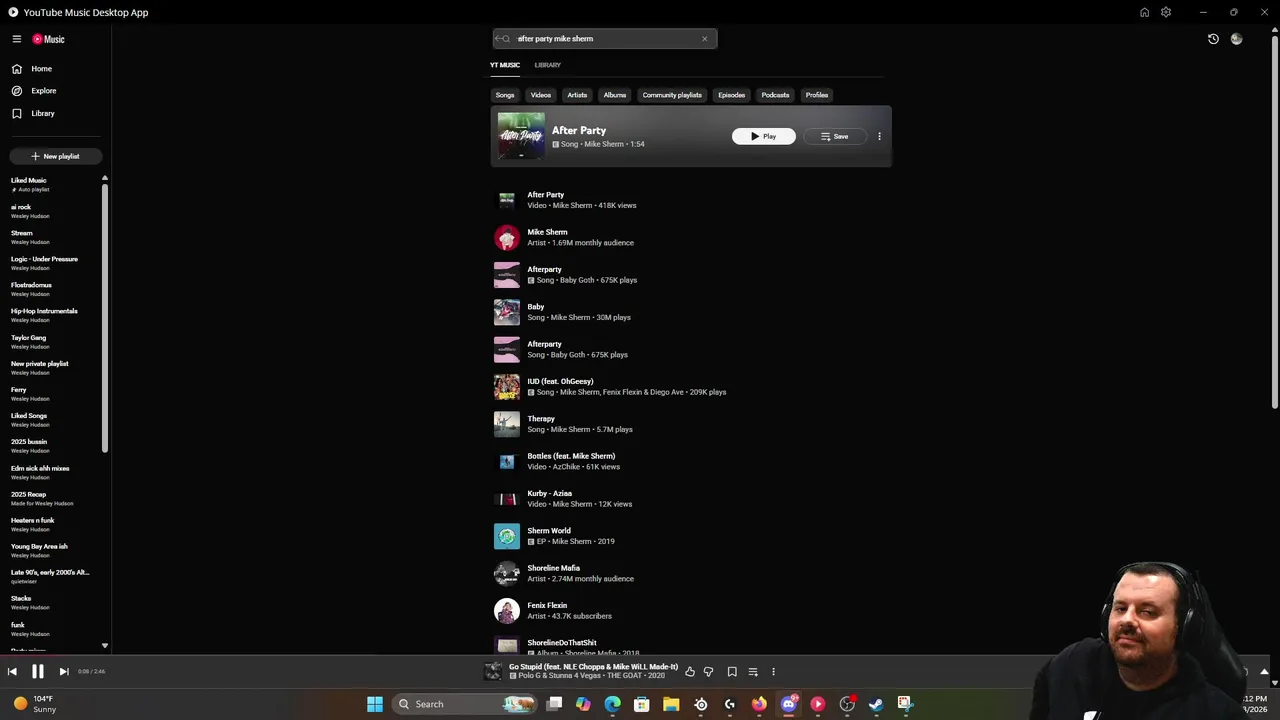The width and height of the screenshot is (1280, 720).
Task: Open After Party album art thumbnail
Action: (x=521, y=136)
